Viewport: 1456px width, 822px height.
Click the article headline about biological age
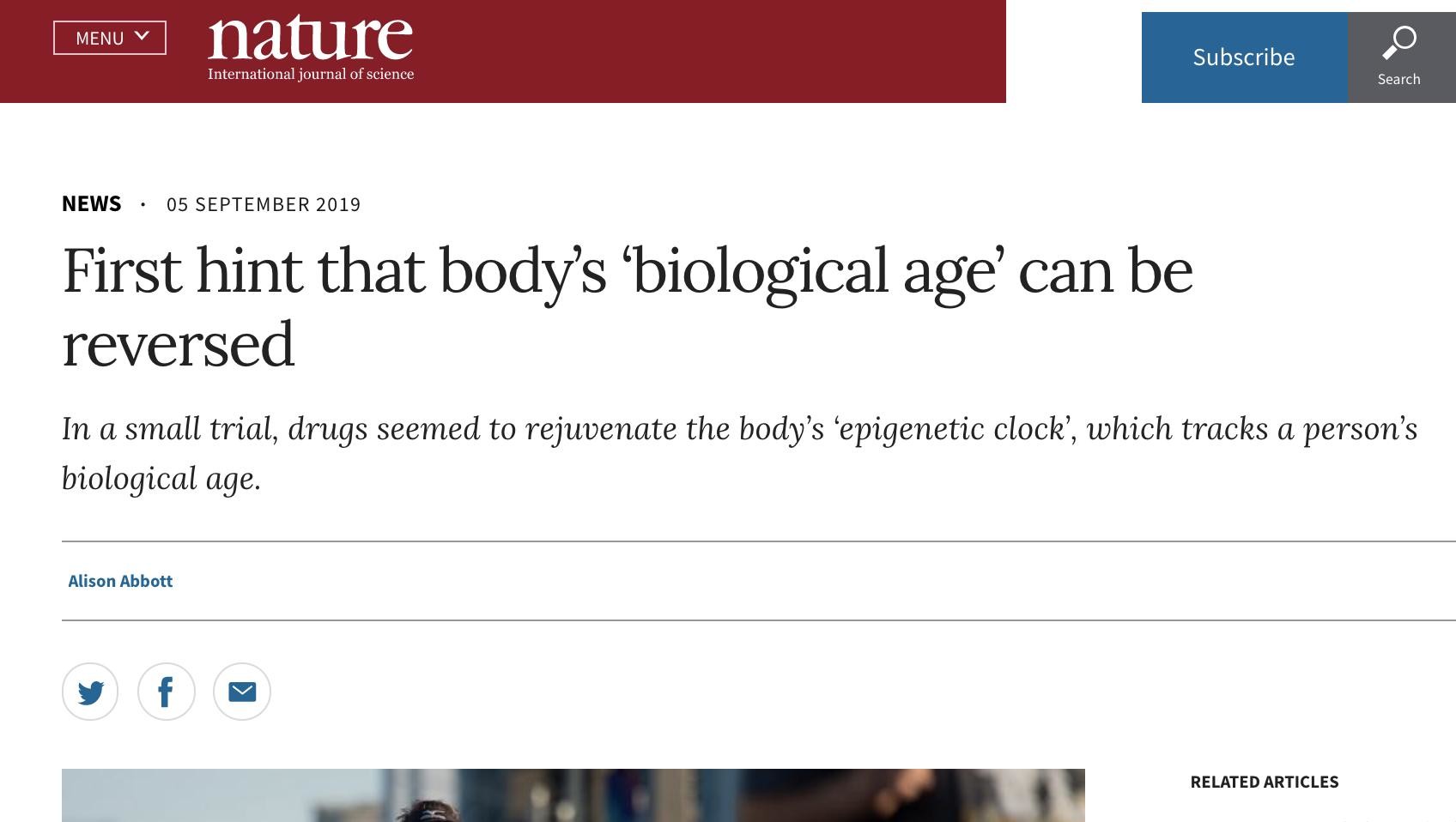pos(627,271)
